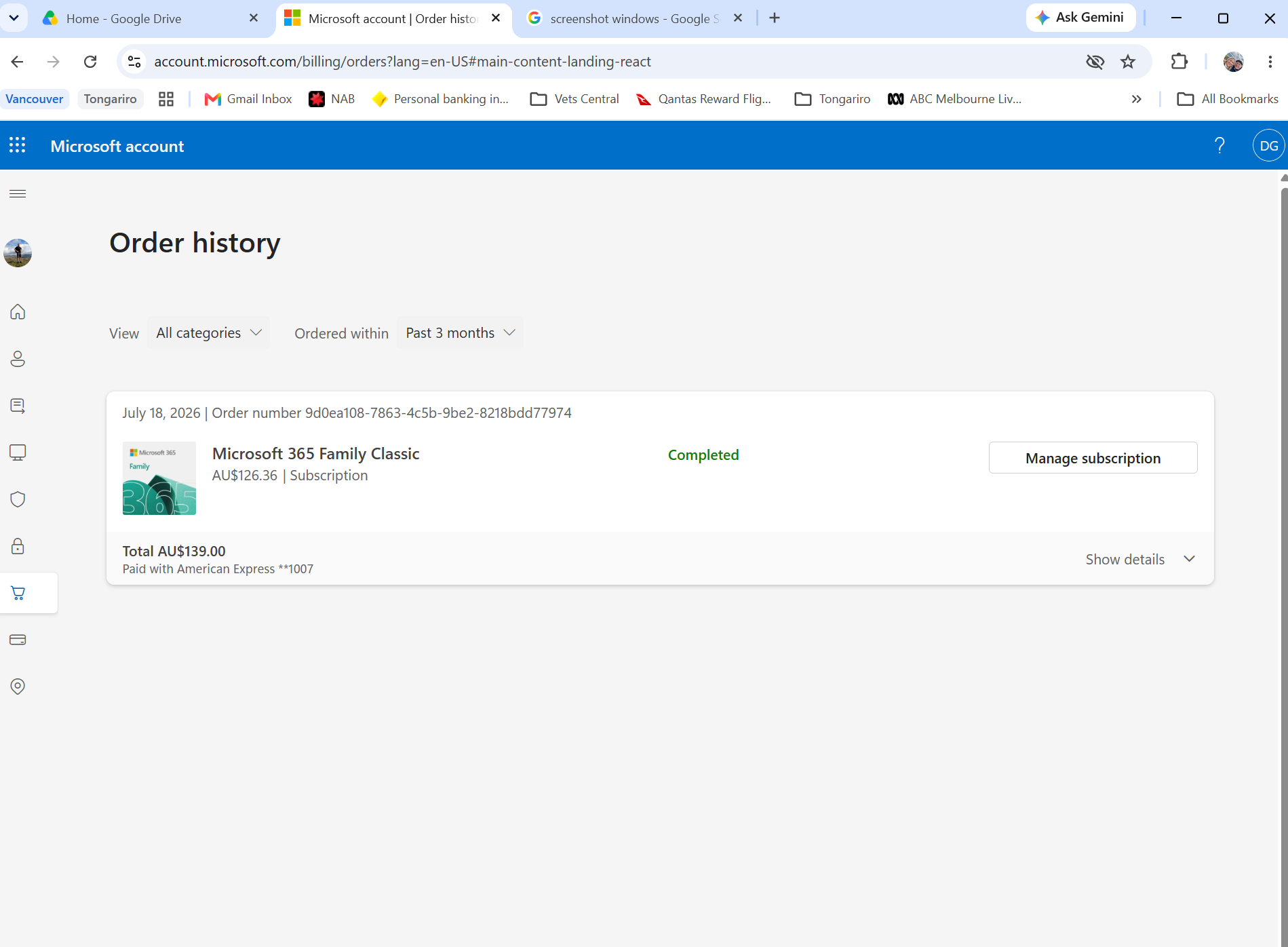Select the Vancouver tab group
The width and height of the screenshot is (1288, 947).
coord(34,99)
